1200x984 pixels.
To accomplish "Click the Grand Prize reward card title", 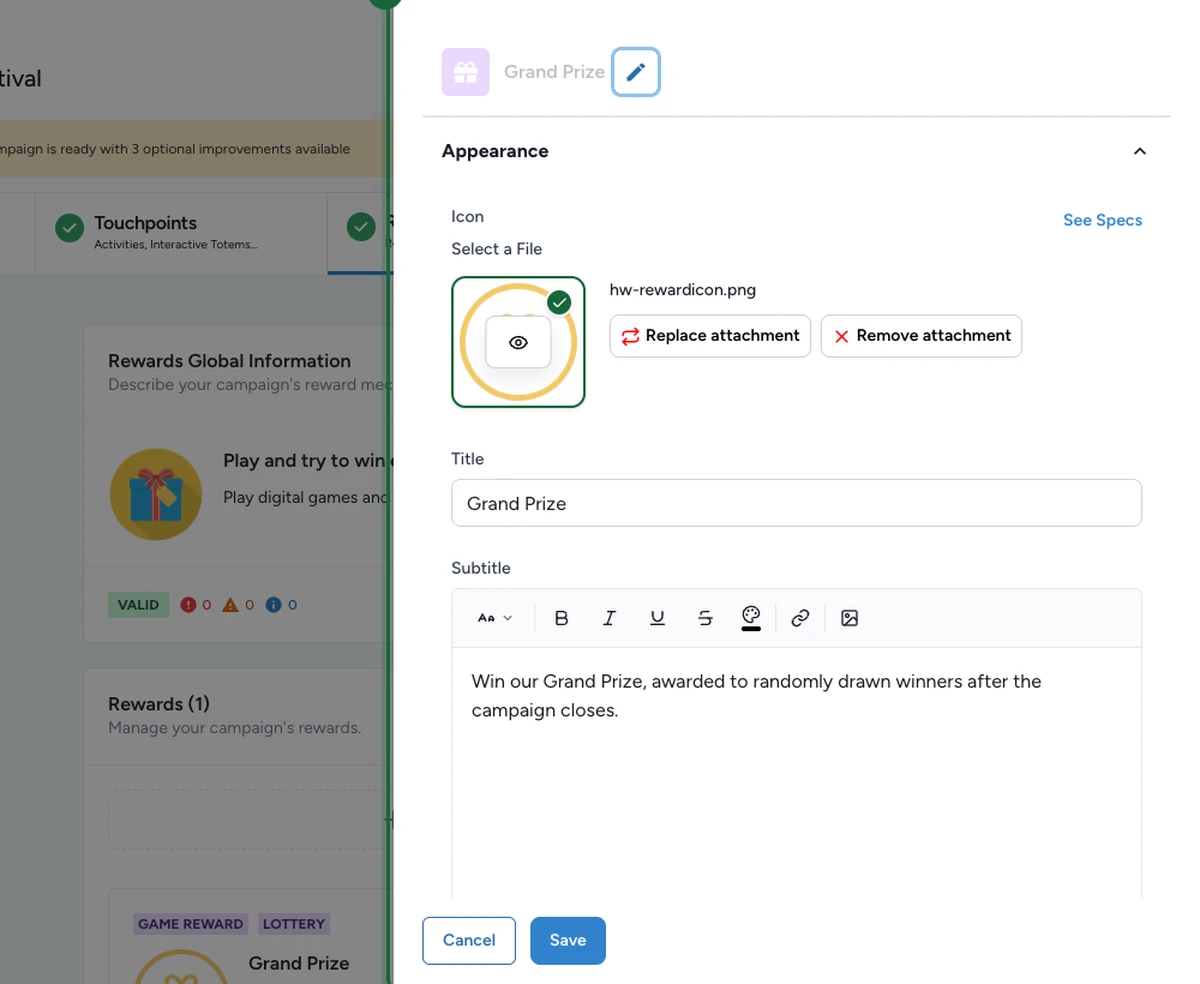I will tap(299, 963).
